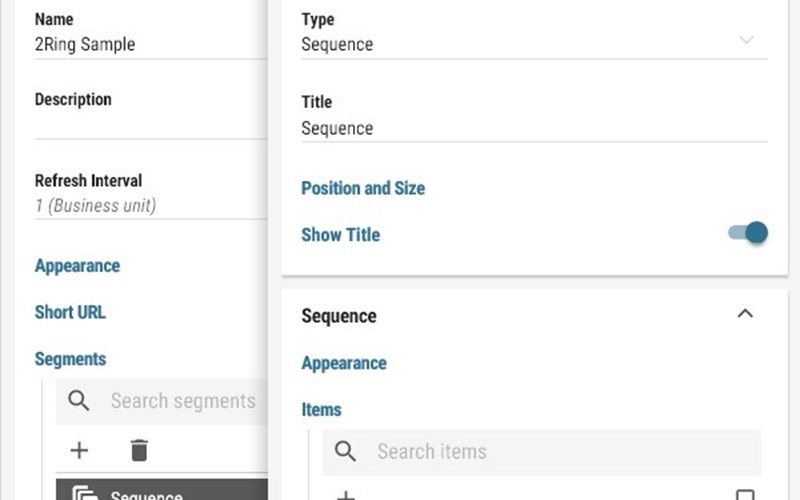
Task: Click the Items section header
Action: tap(321, 409)
